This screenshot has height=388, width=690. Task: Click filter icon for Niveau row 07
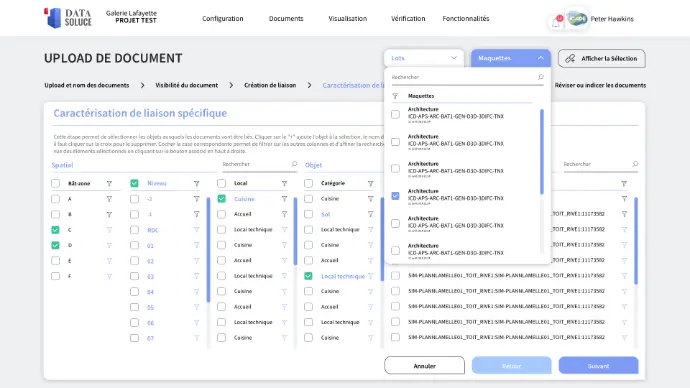(x=197, y=338)
